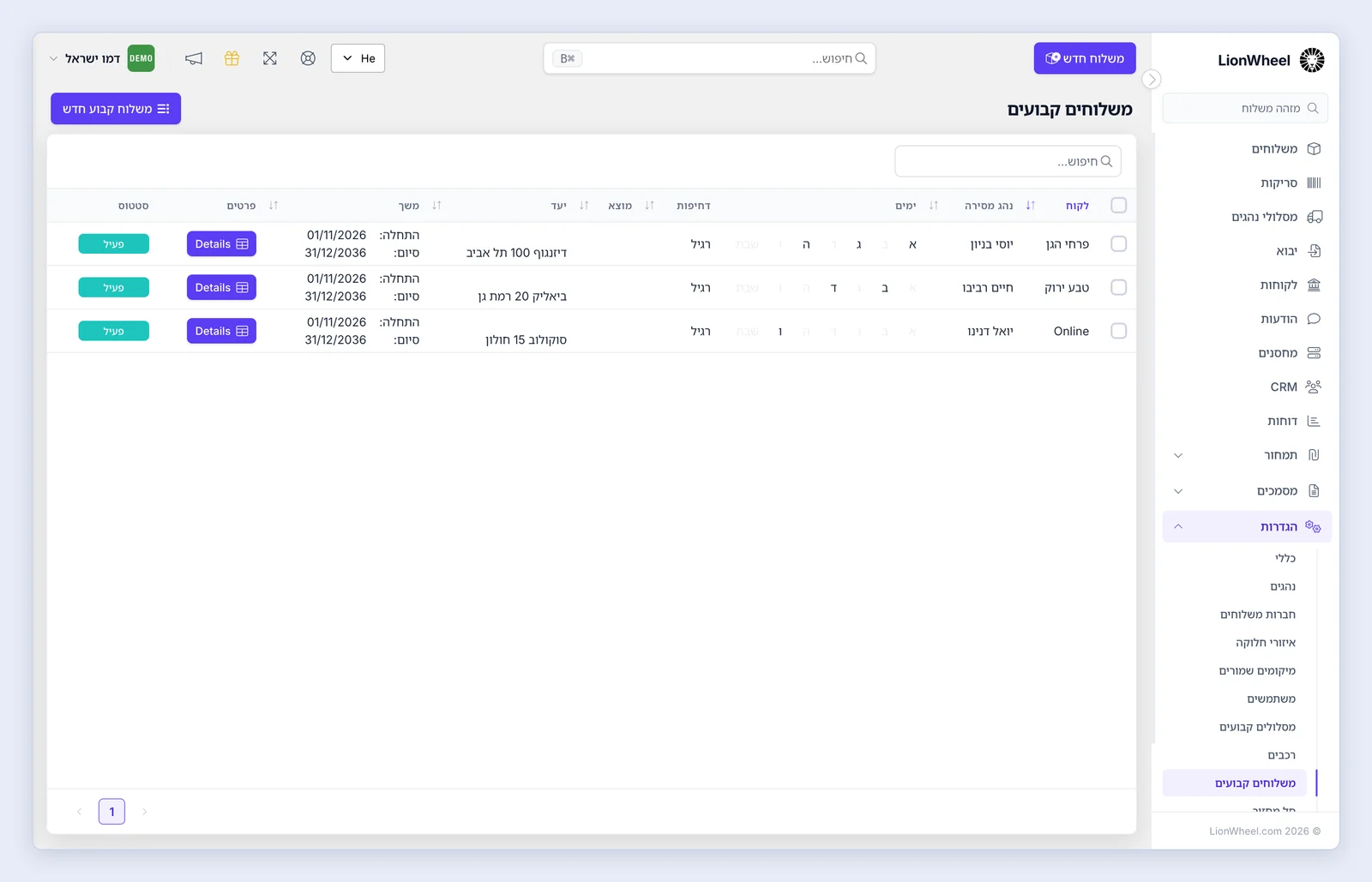
Task: Open the דמו ישראל account dropdown
Action: [x=84, y=58]
